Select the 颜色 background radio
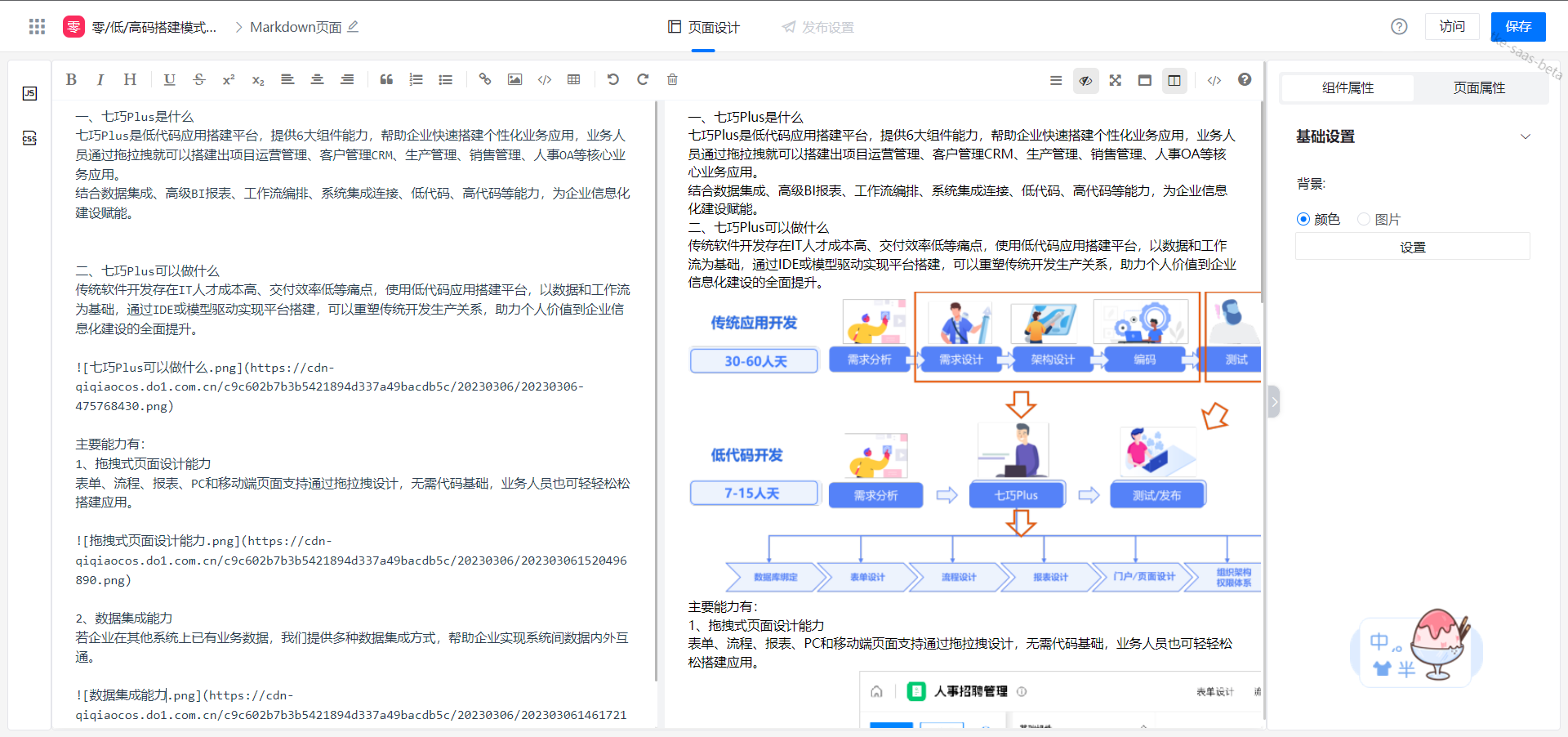The image size is (1568, 737). pyautogui.click(x=1303, y=219)
